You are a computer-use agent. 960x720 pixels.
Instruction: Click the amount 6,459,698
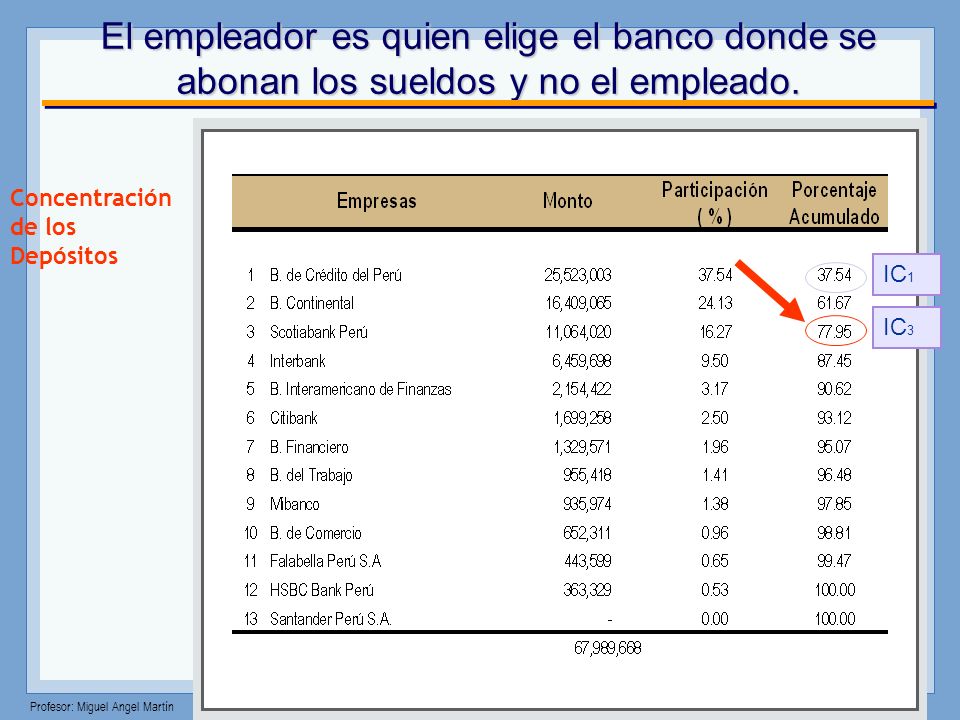pos(581,361)
